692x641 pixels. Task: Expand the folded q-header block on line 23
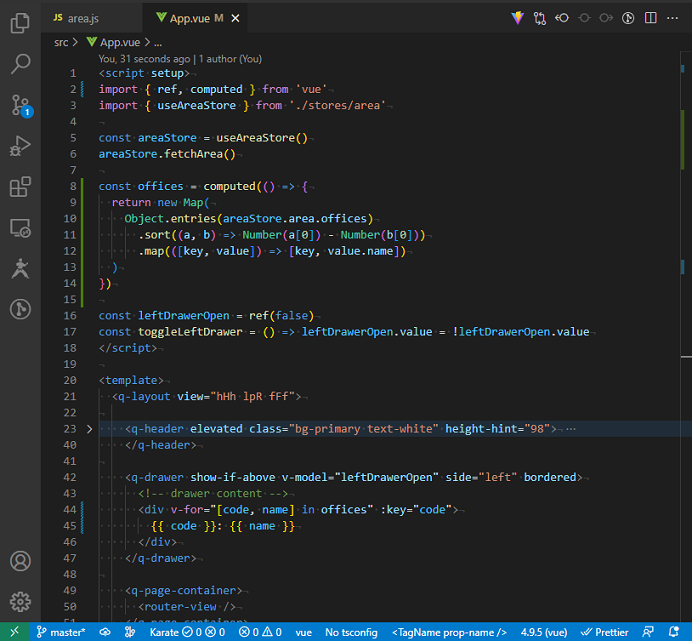(x=90, y=429)
